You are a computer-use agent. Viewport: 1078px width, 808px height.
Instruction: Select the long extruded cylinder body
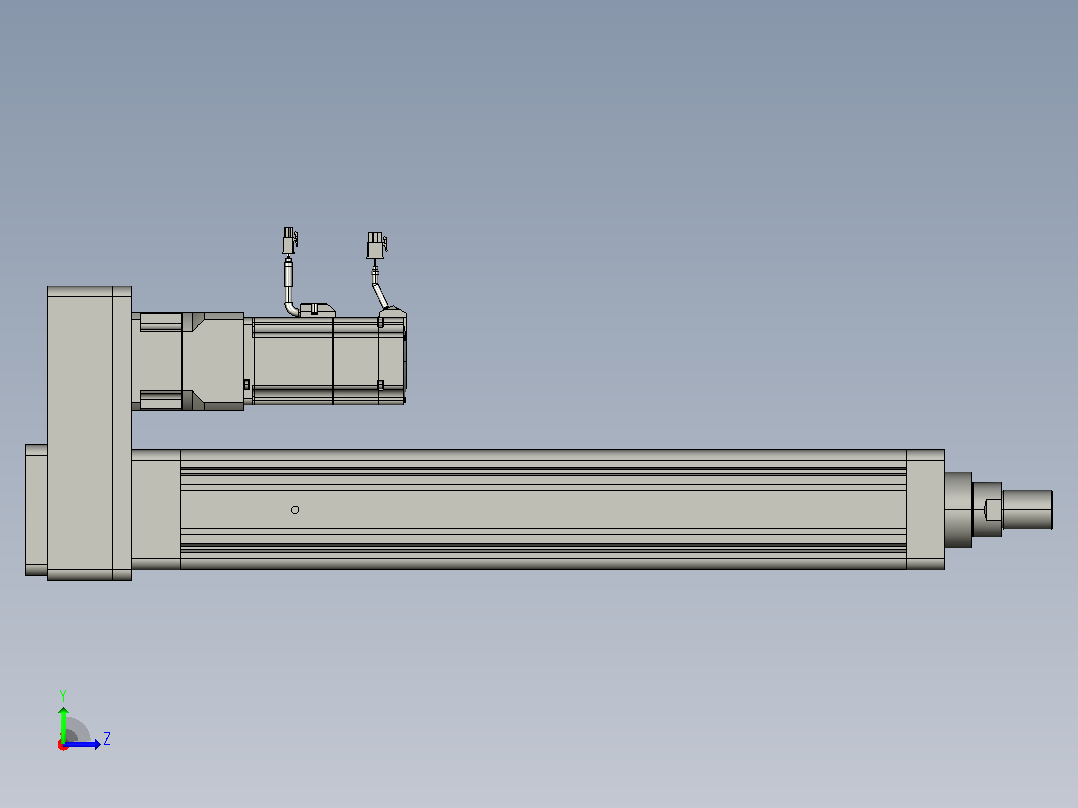click(543, 510)
